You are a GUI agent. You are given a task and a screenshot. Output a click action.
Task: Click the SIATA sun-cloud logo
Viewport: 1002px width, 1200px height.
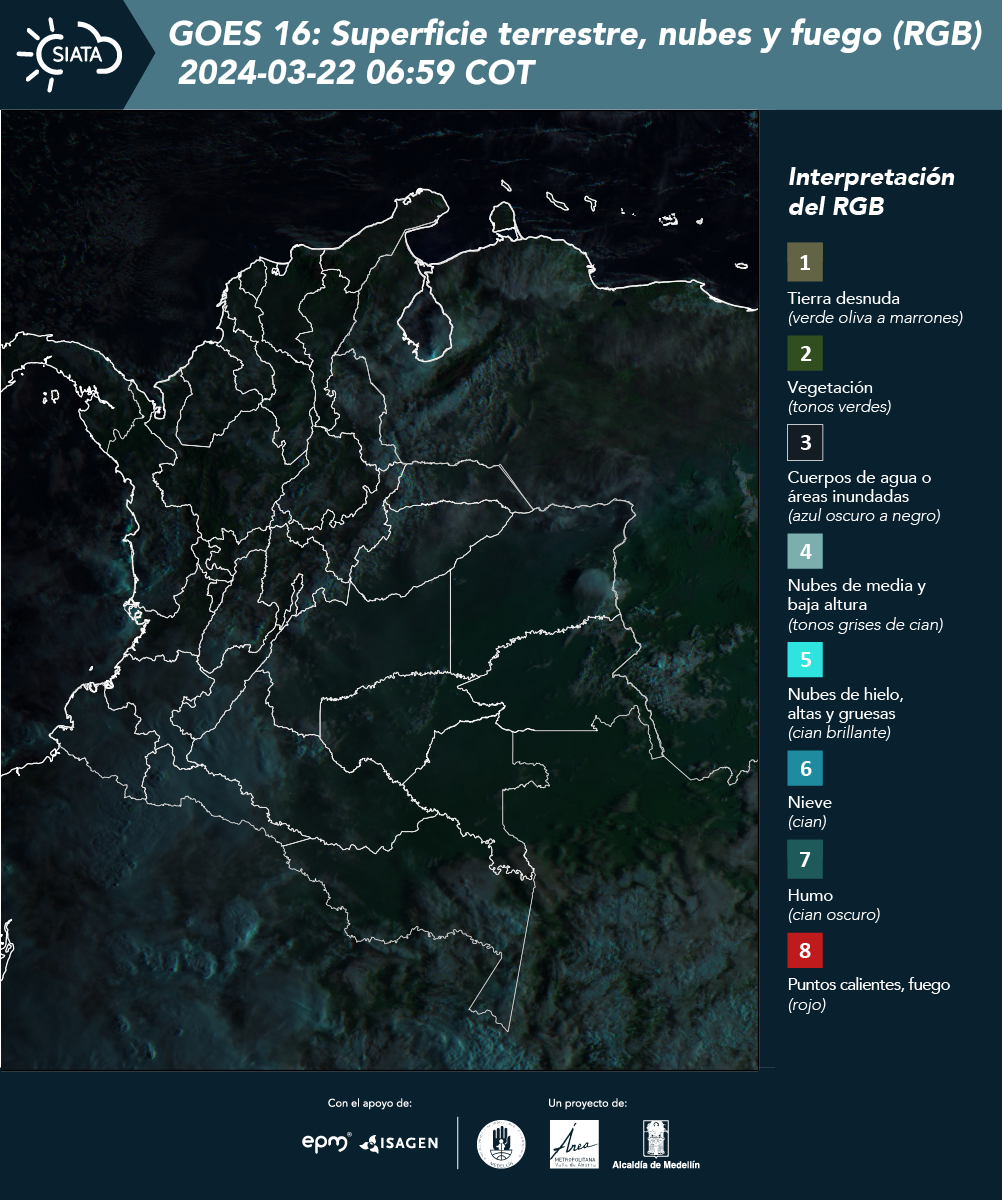tap(68, 54)
